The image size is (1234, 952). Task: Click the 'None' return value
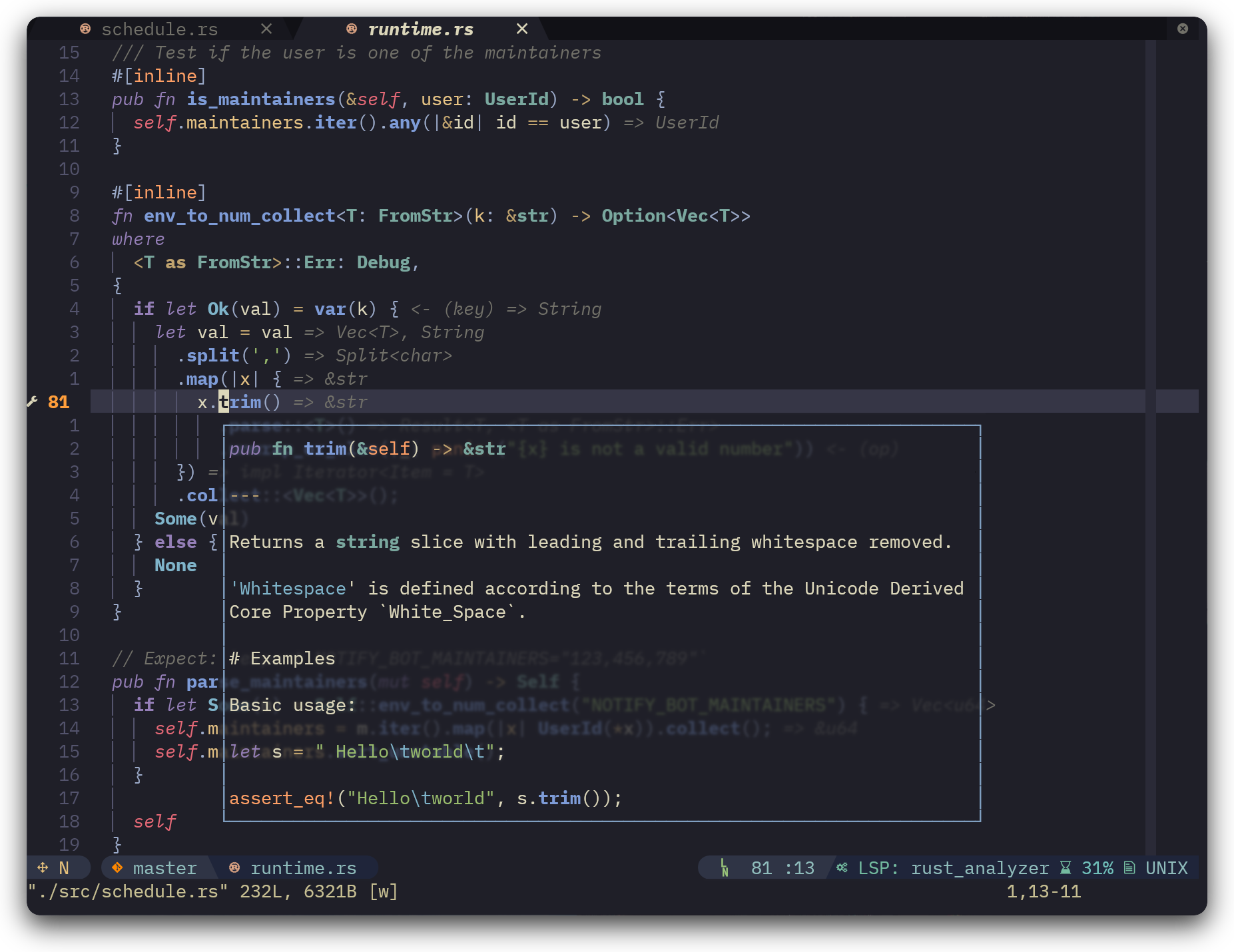[x=176, y=565]
